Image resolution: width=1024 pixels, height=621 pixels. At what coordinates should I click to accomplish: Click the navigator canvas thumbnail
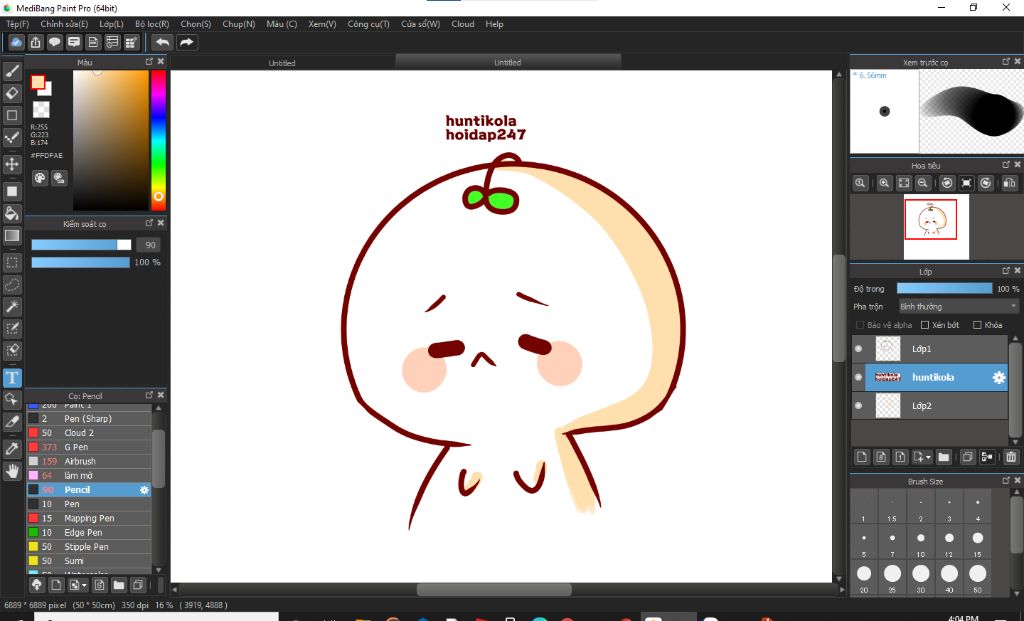(936, 227)
